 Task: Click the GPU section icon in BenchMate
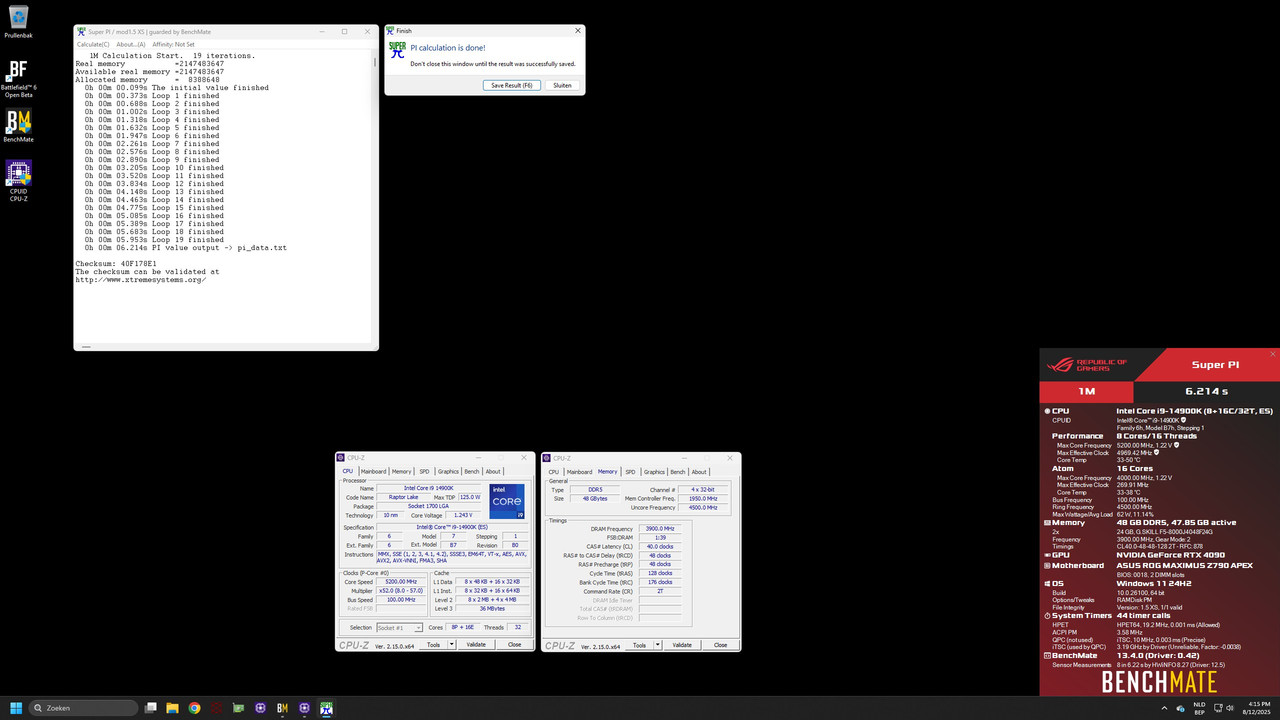click(x=1047, y=554)
